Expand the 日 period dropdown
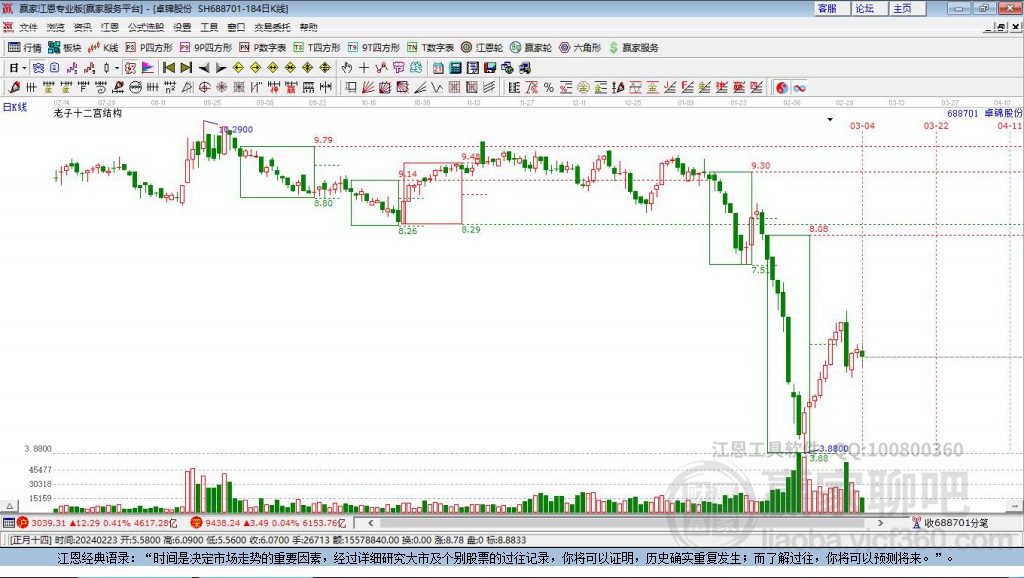Image resolution: width=1024 pixels, height=578 pixels. click(x=18, y=67)
